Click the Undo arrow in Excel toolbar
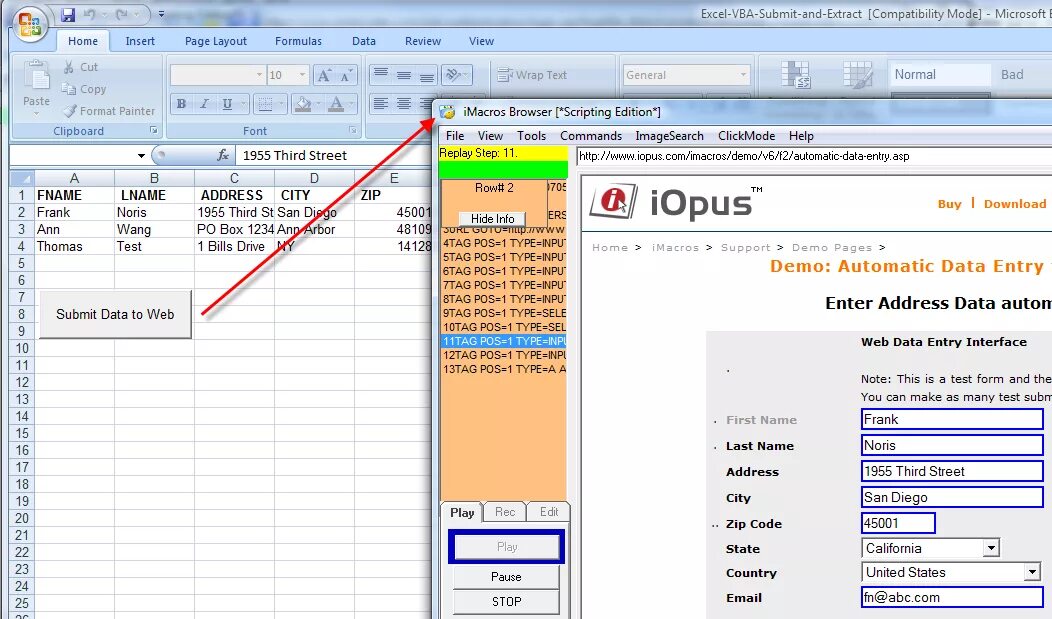This screenshot has height=619, width=1052. click(90, 14)
